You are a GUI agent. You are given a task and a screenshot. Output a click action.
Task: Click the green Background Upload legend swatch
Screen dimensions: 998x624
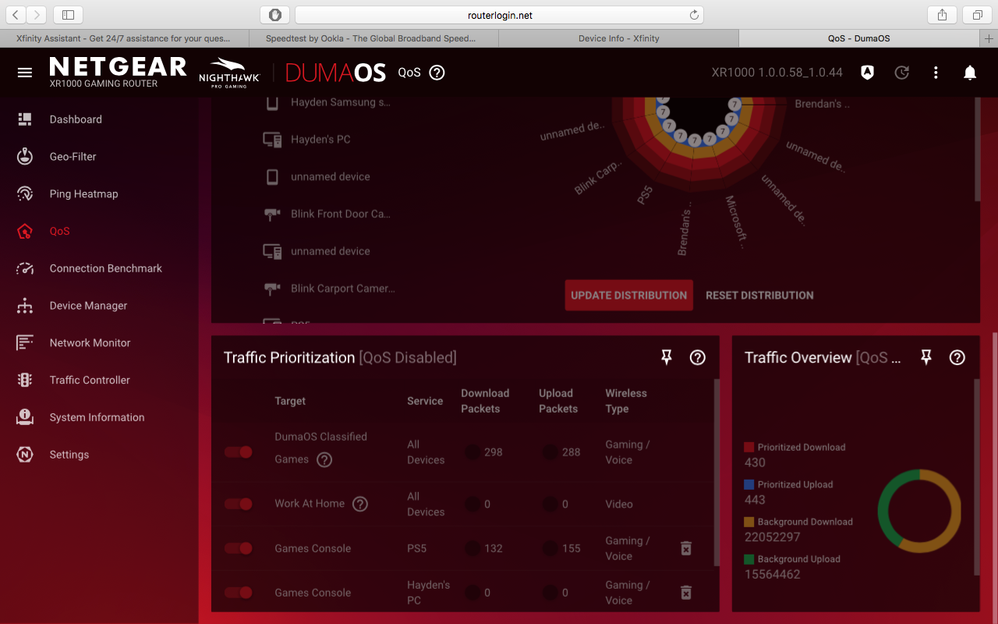[x=749, y=559]
